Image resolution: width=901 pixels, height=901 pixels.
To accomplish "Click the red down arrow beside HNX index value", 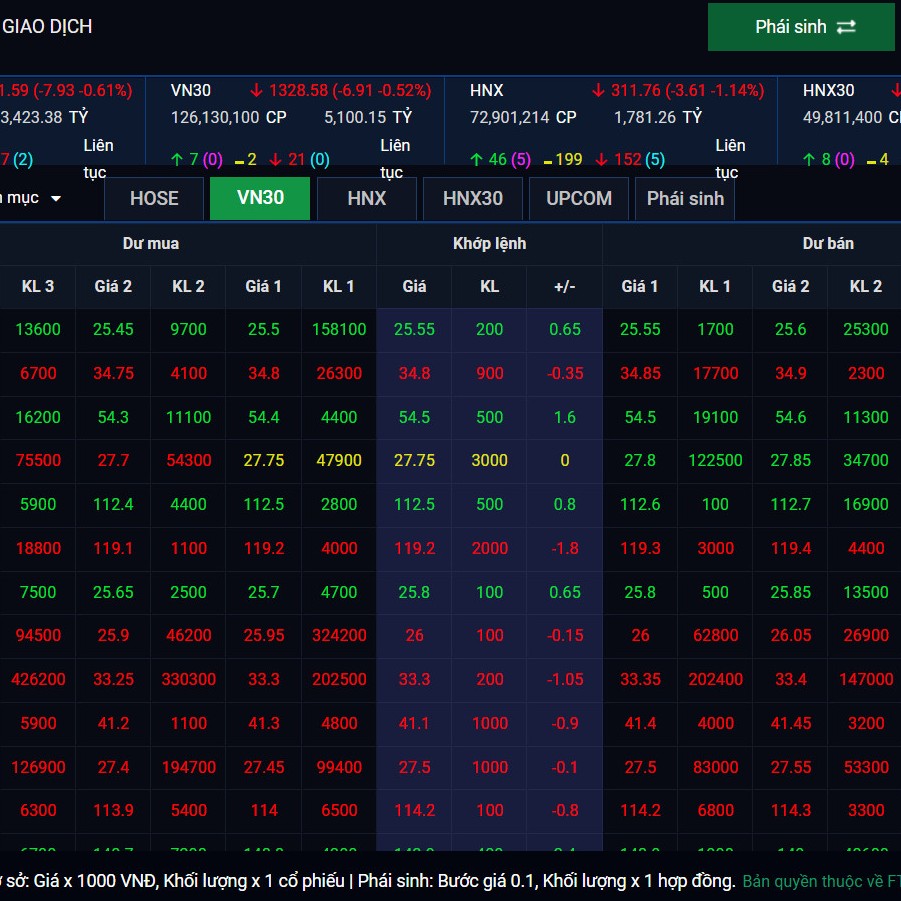I will point(599,90).
